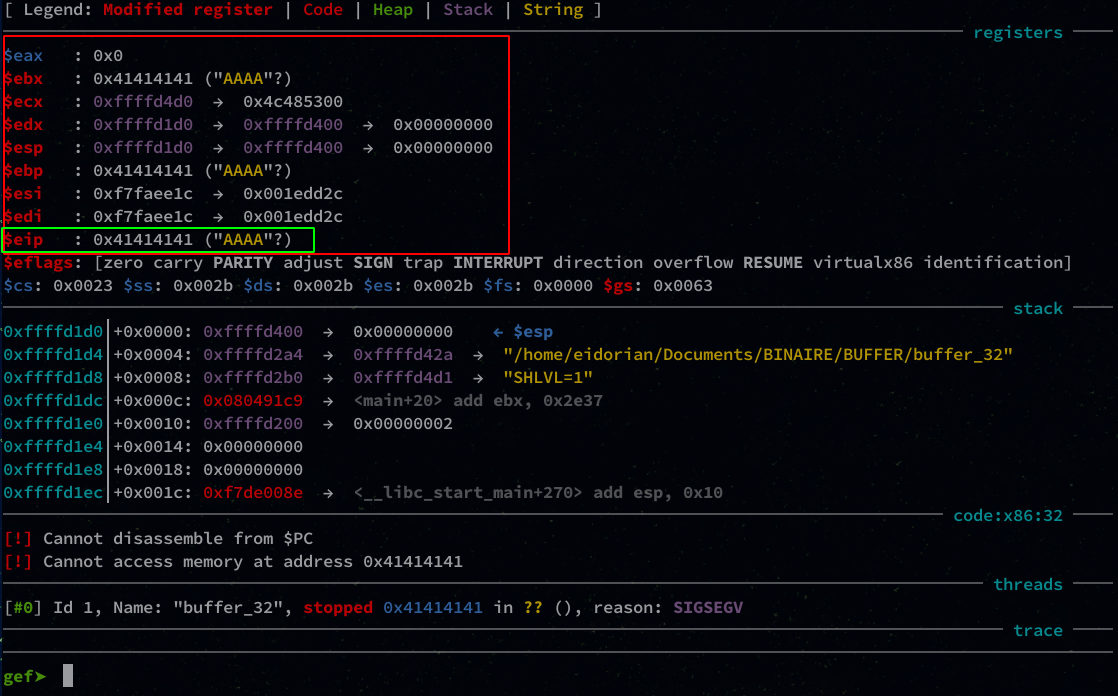Click the 'code:x86:32' section header
This screenshot has width=1118, height=696.
tap(1008, 515)
